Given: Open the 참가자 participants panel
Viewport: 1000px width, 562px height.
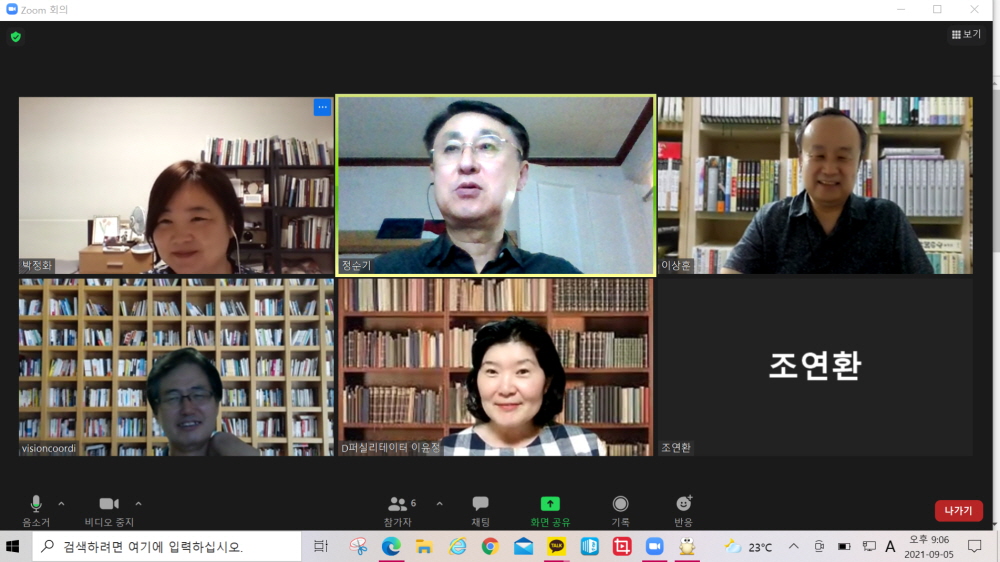Looking at the screenshot, I should pyautogui.click(x=400, y=509).
